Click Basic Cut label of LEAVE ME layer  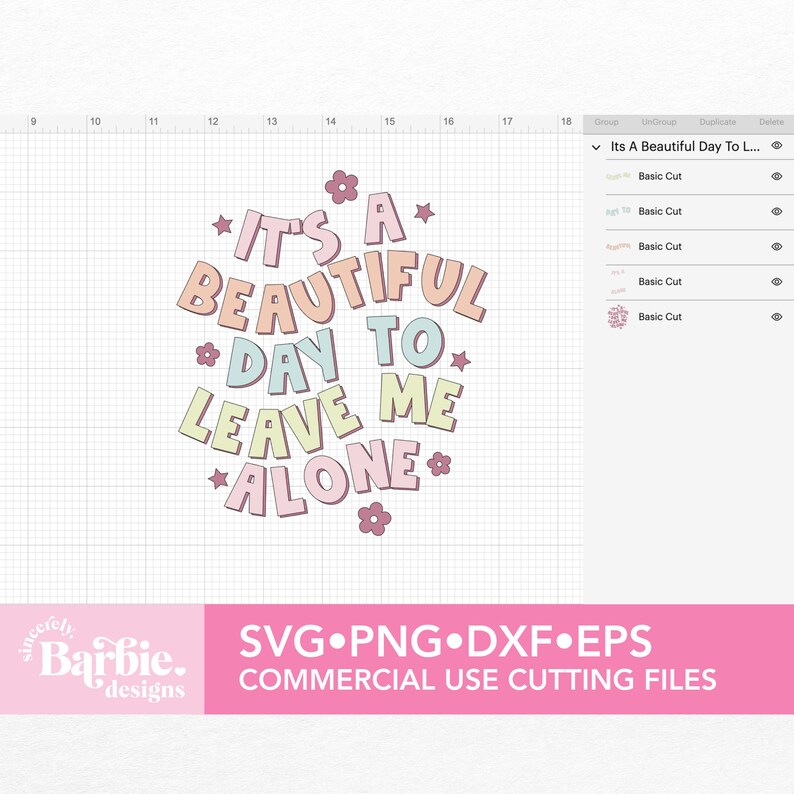tap(660, 176)
